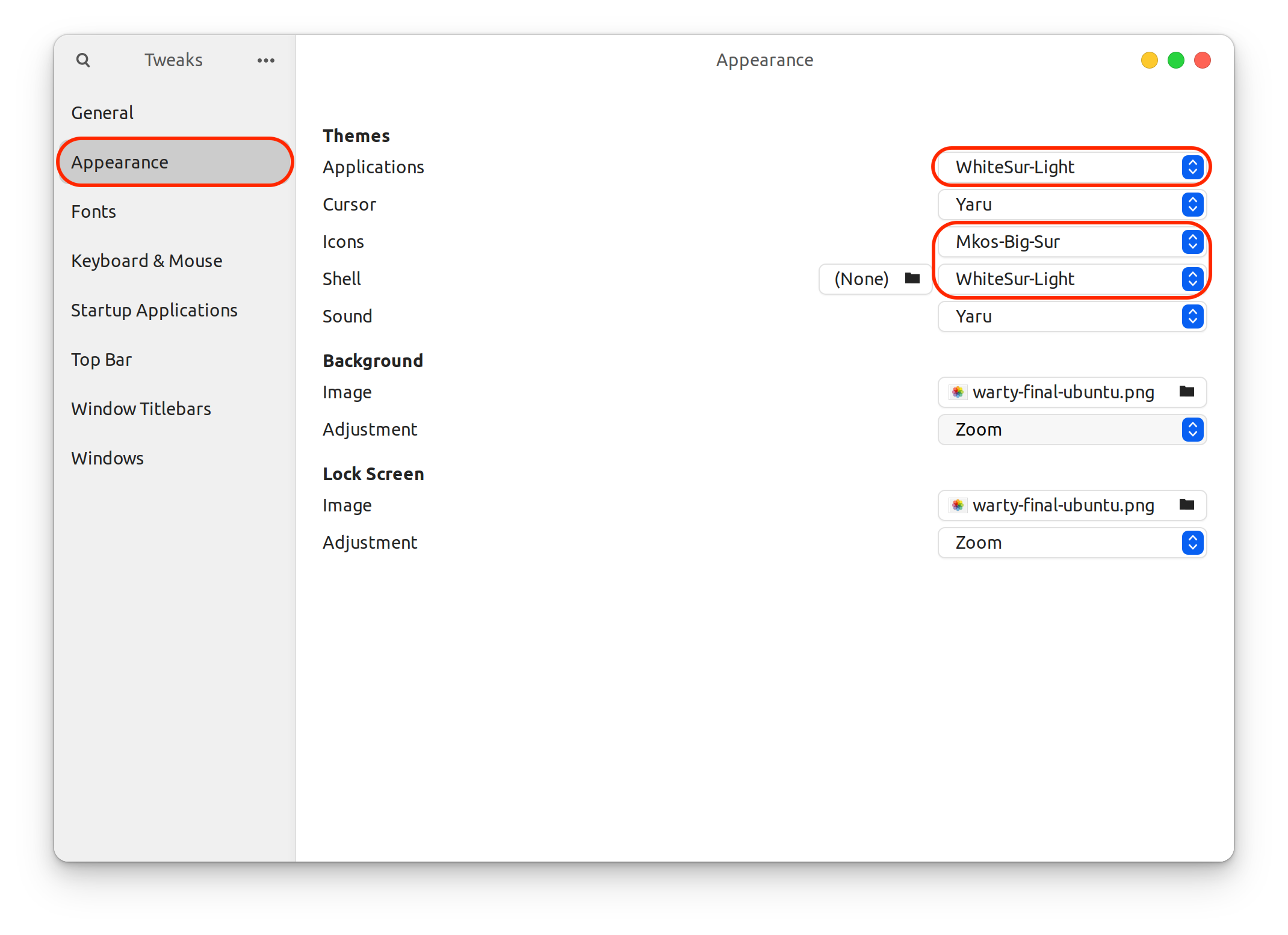Open the three-dots menu in Tweaks header

tap(265, 60)
